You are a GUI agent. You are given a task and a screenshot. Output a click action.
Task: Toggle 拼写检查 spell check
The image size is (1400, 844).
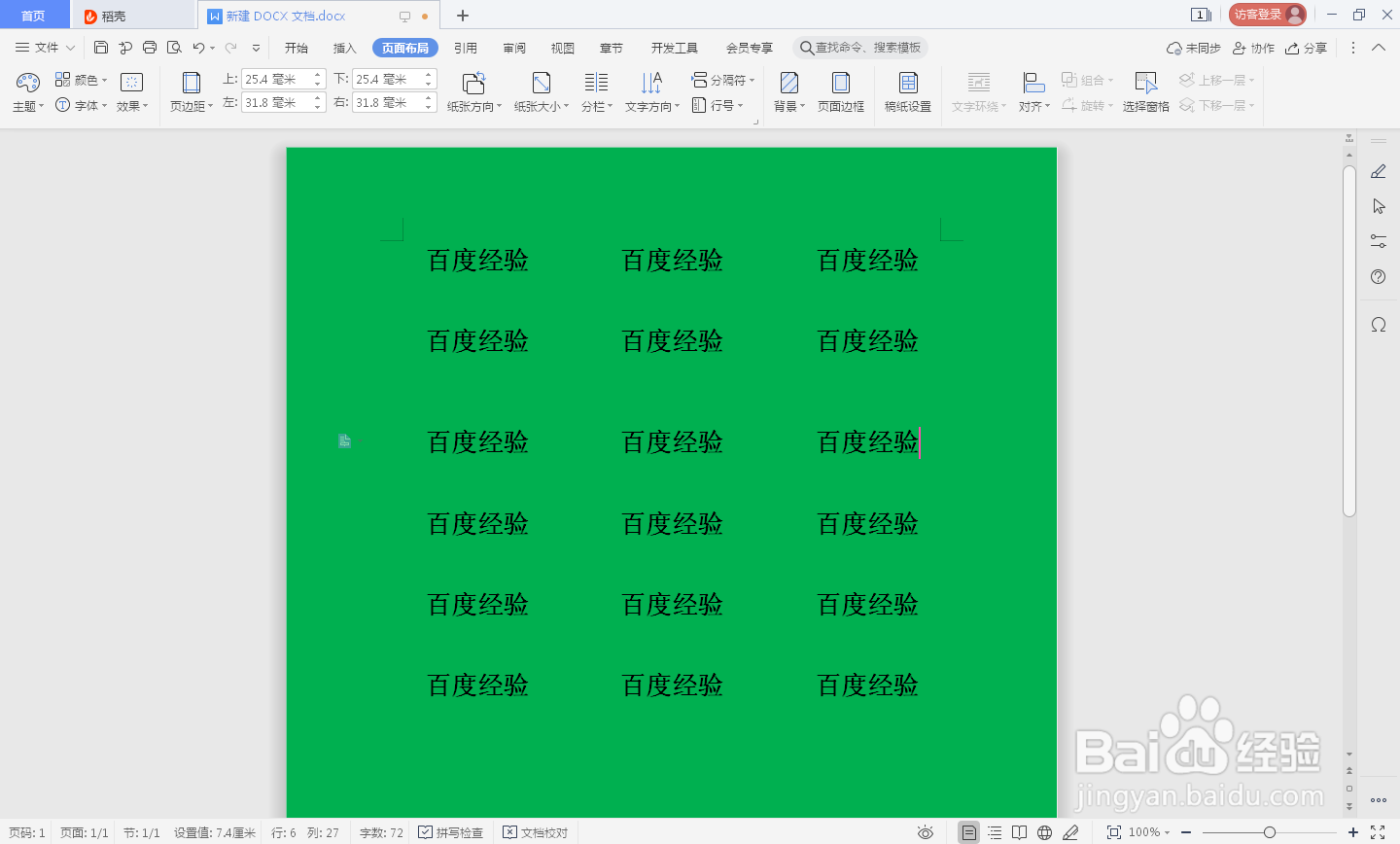451,832
